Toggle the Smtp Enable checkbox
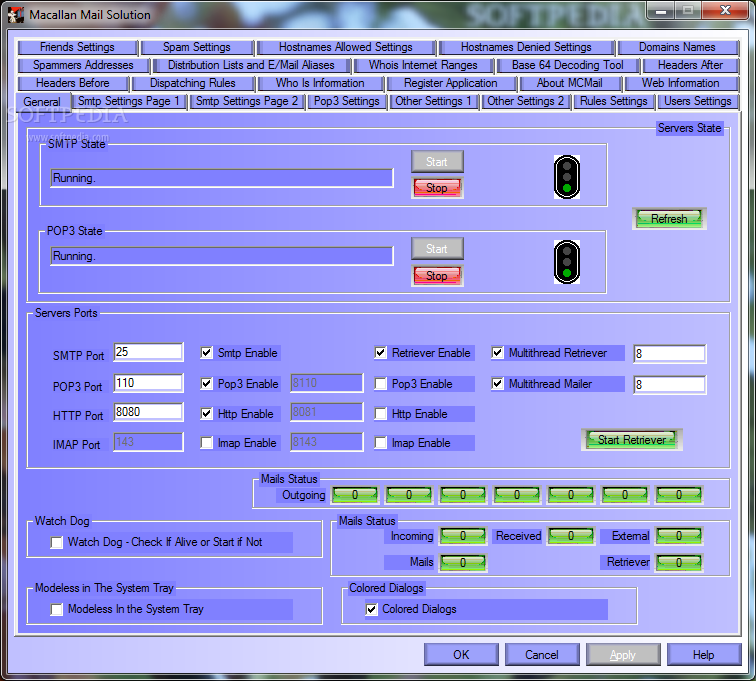This screenshot has width=756, height=681. point(206,353)
